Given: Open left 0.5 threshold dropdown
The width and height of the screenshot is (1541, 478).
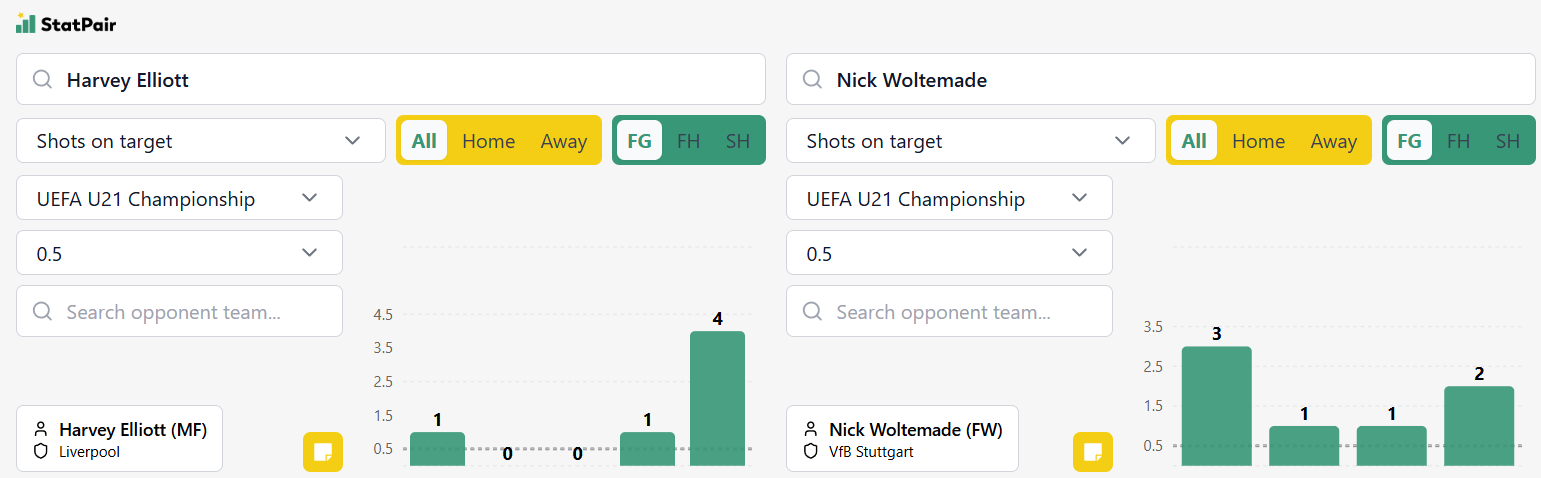Looking at the screenshot, I should coord(179,253).
